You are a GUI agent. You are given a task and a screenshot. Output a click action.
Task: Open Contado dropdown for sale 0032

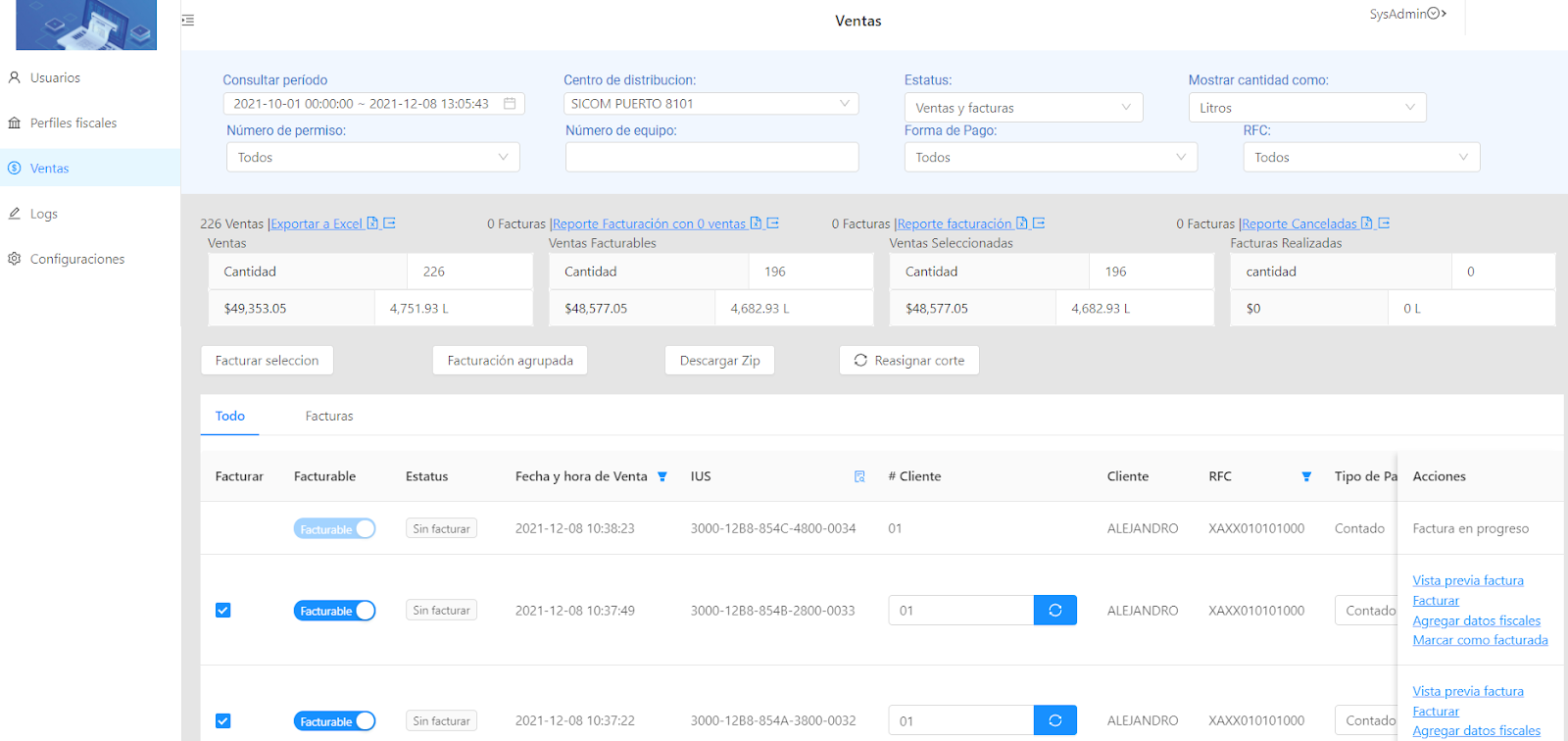click(1366, 720)
